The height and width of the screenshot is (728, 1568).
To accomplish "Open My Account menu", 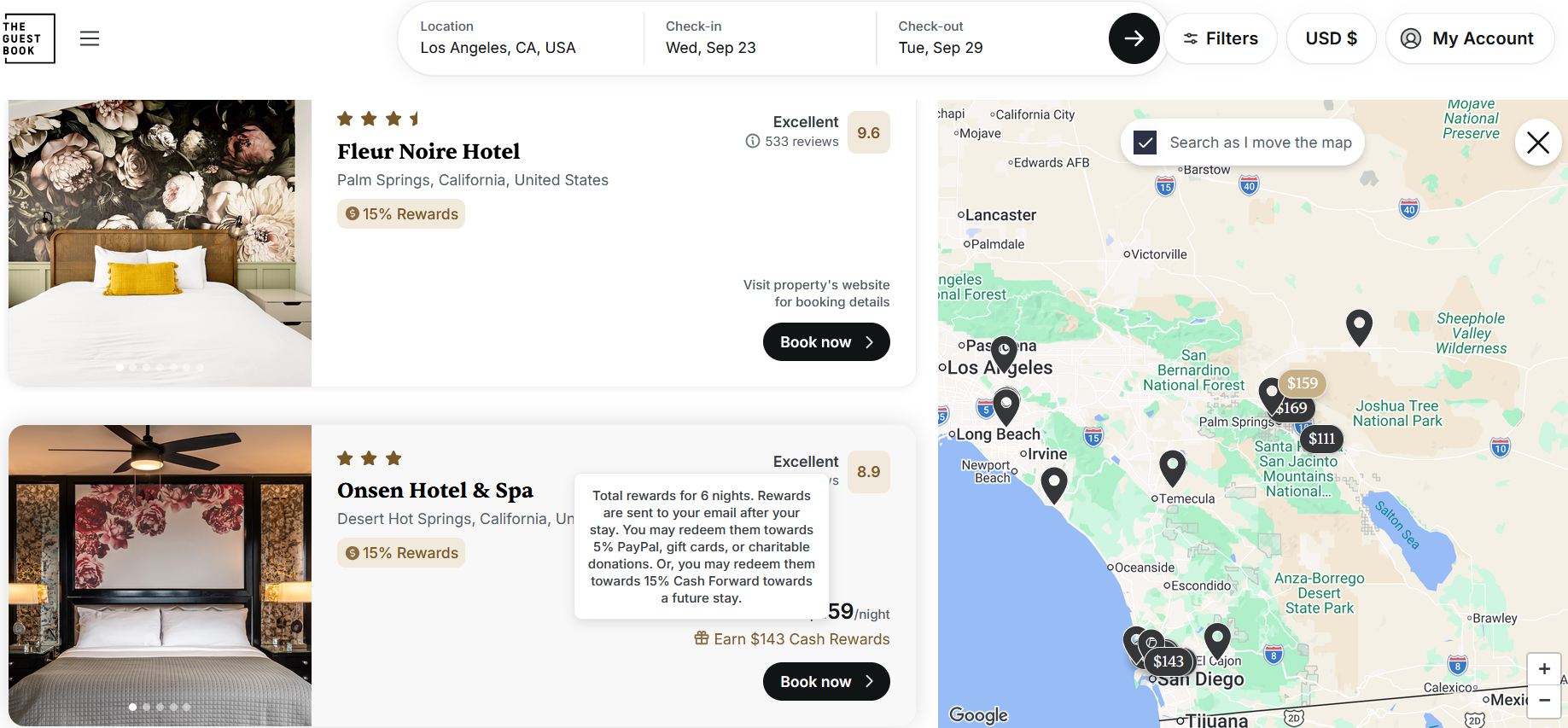I will coord(1470,38).
